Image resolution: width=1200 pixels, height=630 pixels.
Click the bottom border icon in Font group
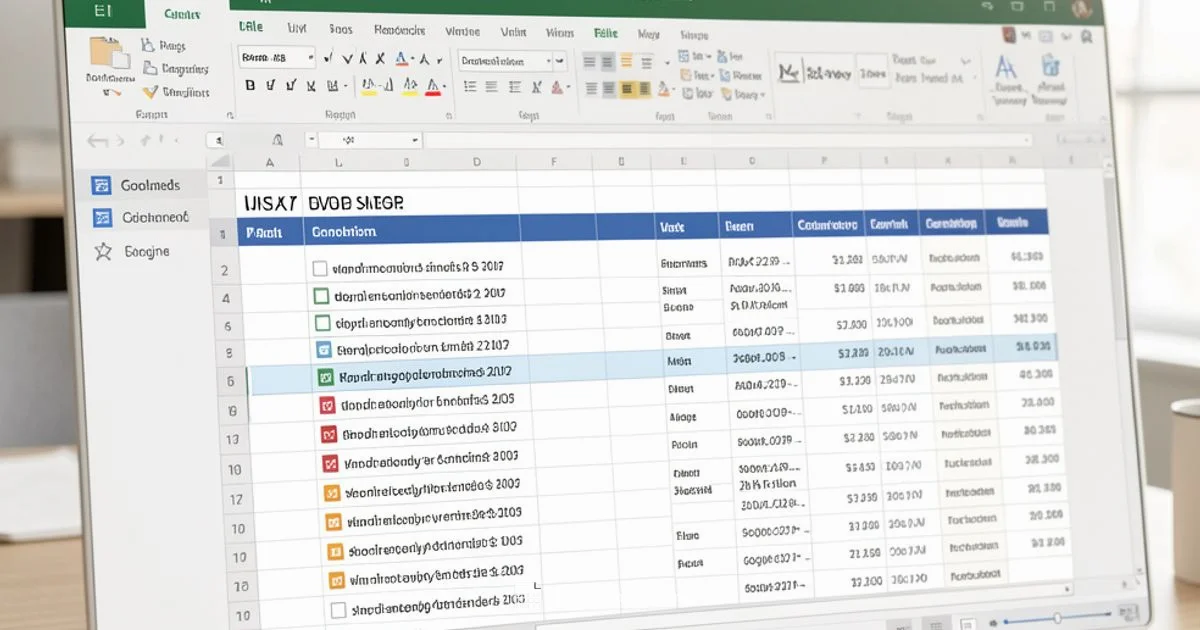(x=330, y=87)
